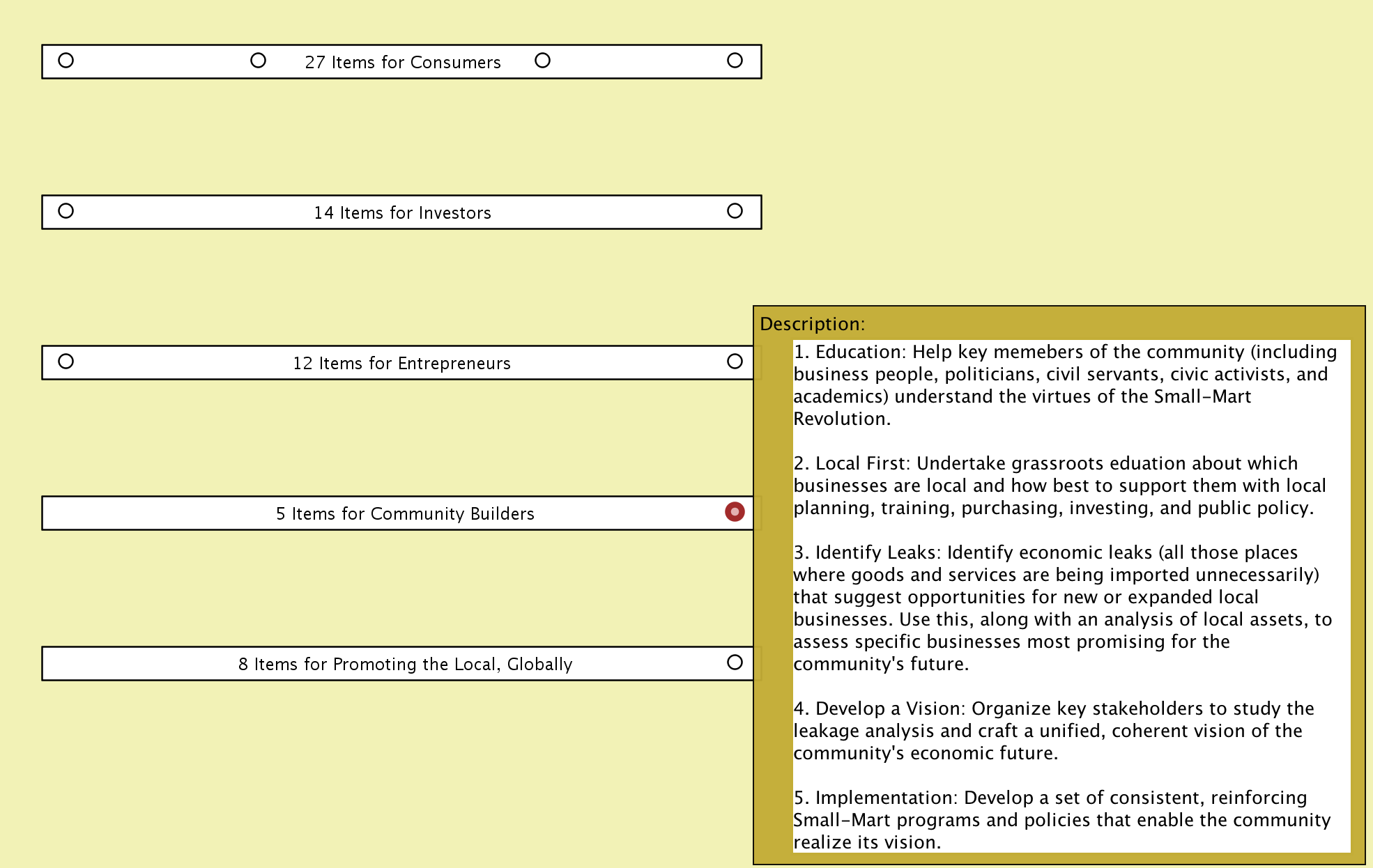Viewport: 1373px width, 868px height.
Task: Click left circle in Entrepreneurs bar
Action: 66,362
